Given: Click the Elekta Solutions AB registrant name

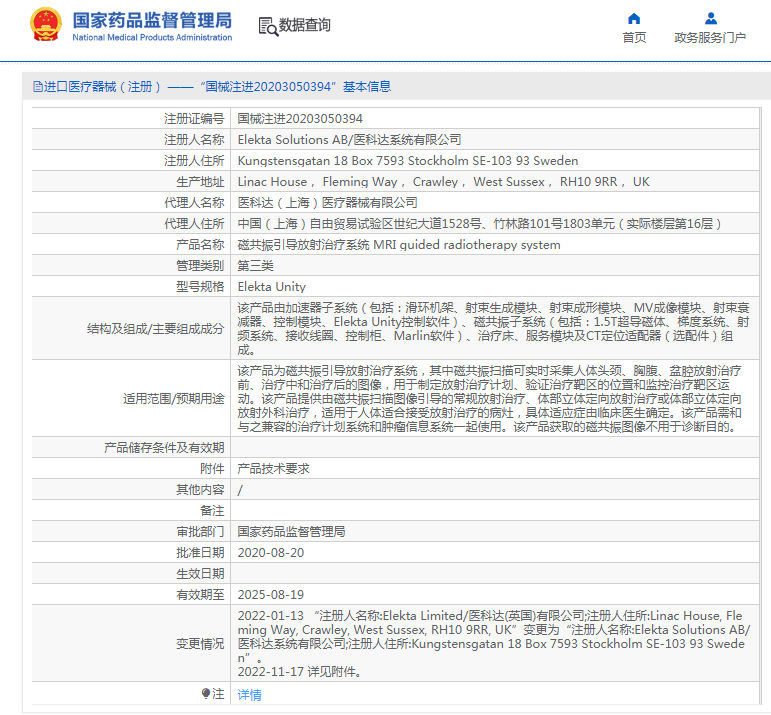Looking at the screenshot, I should pos(349,140).
